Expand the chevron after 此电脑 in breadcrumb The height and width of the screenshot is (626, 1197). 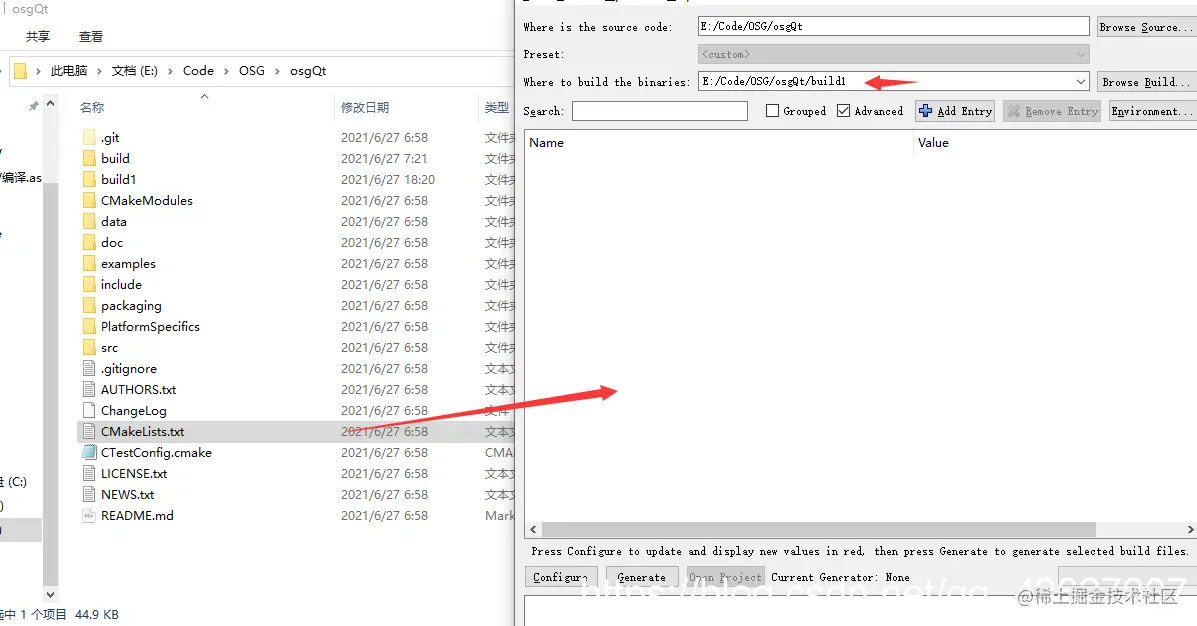pos(99,71)
